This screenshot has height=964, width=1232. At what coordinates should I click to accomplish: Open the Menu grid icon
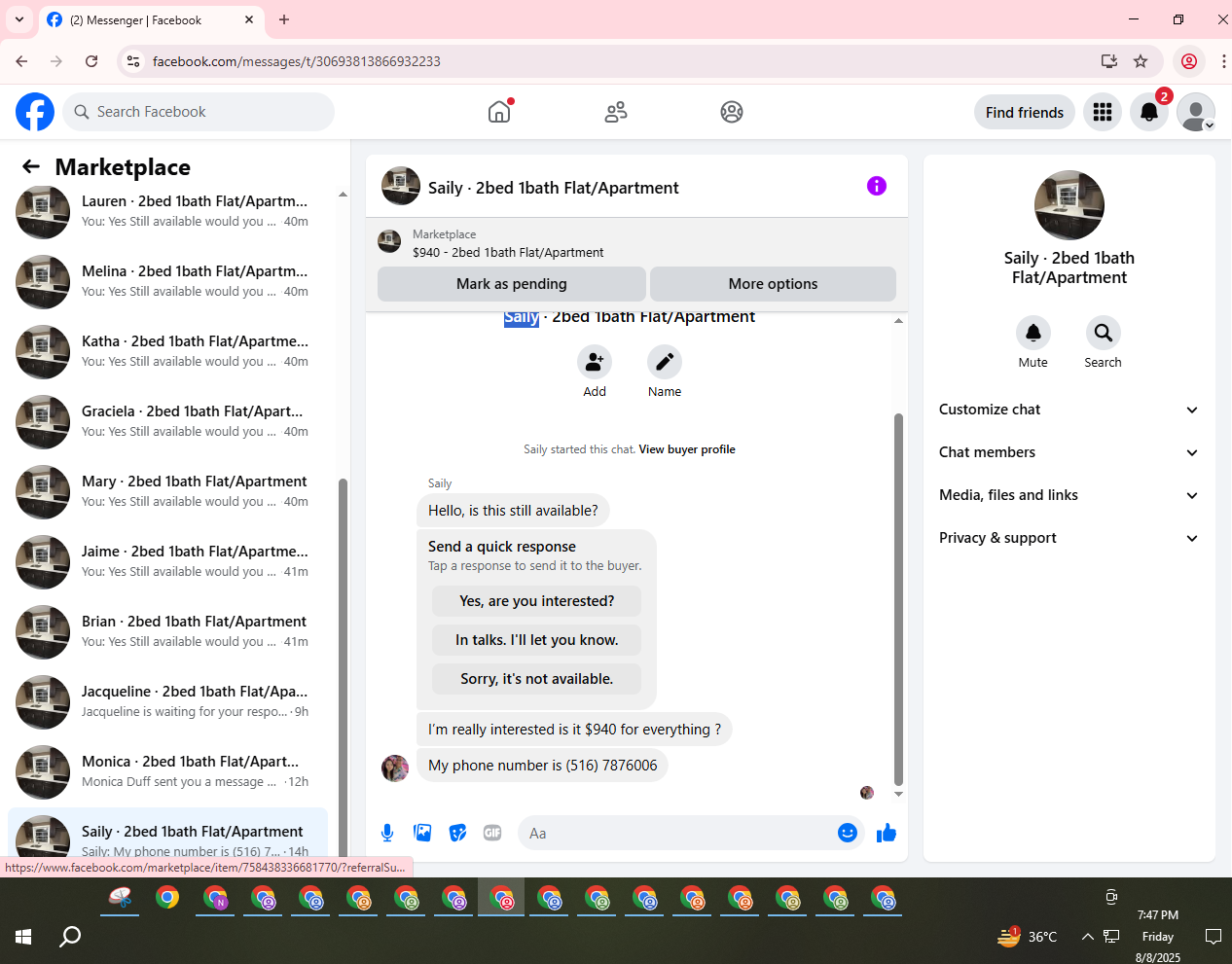point(1103,112)
